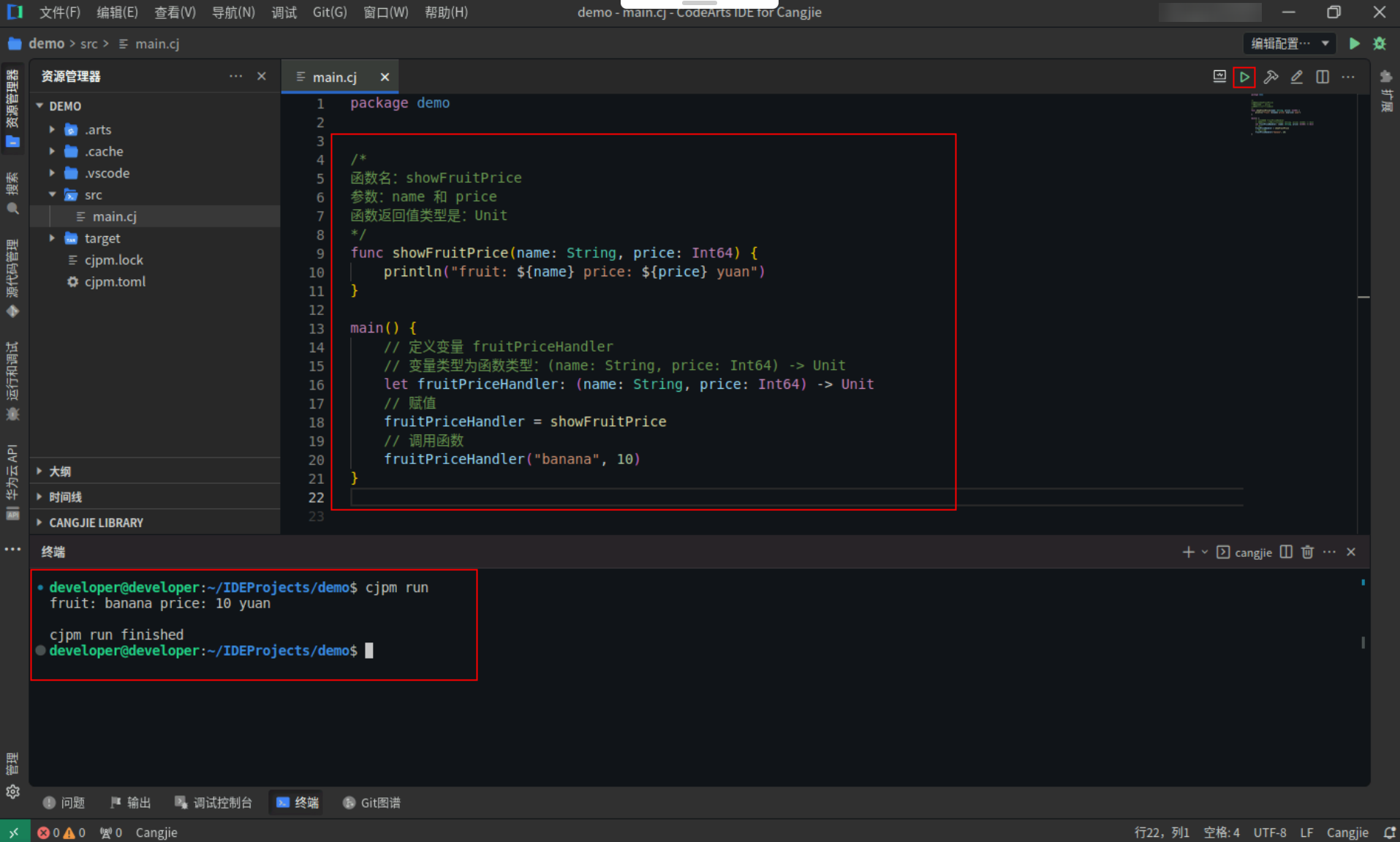This screenshot has width=1400, height=842.
Task: Open terminal launch profile dropdown arrow
Action: tap(1205, 552)
